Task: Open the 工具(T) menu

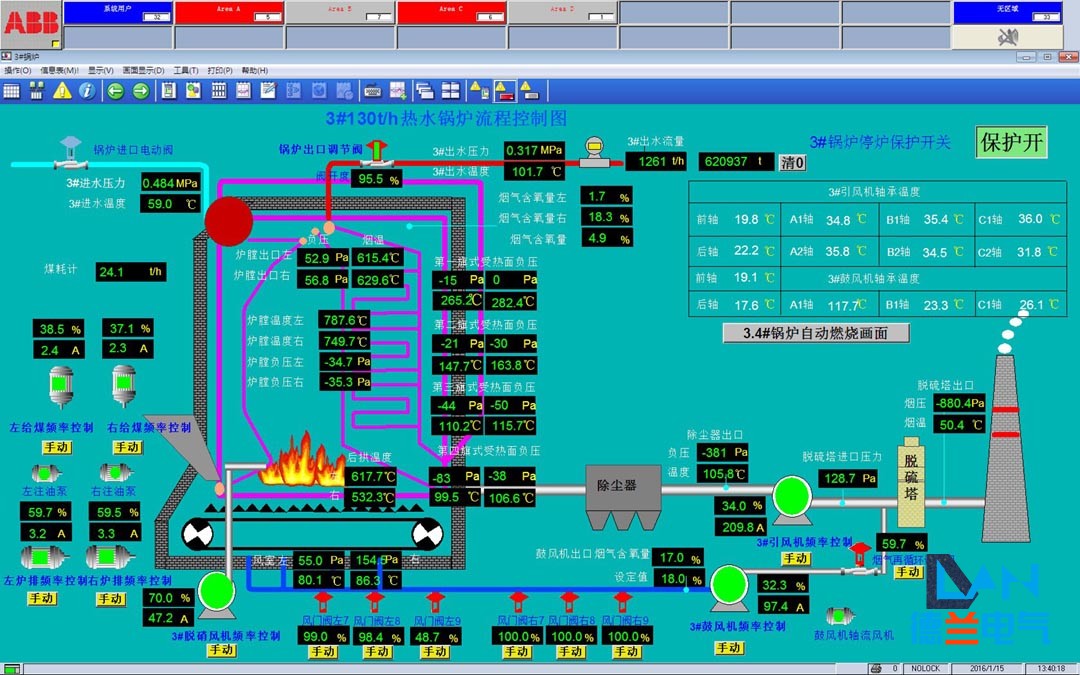Action: (186, 70)
